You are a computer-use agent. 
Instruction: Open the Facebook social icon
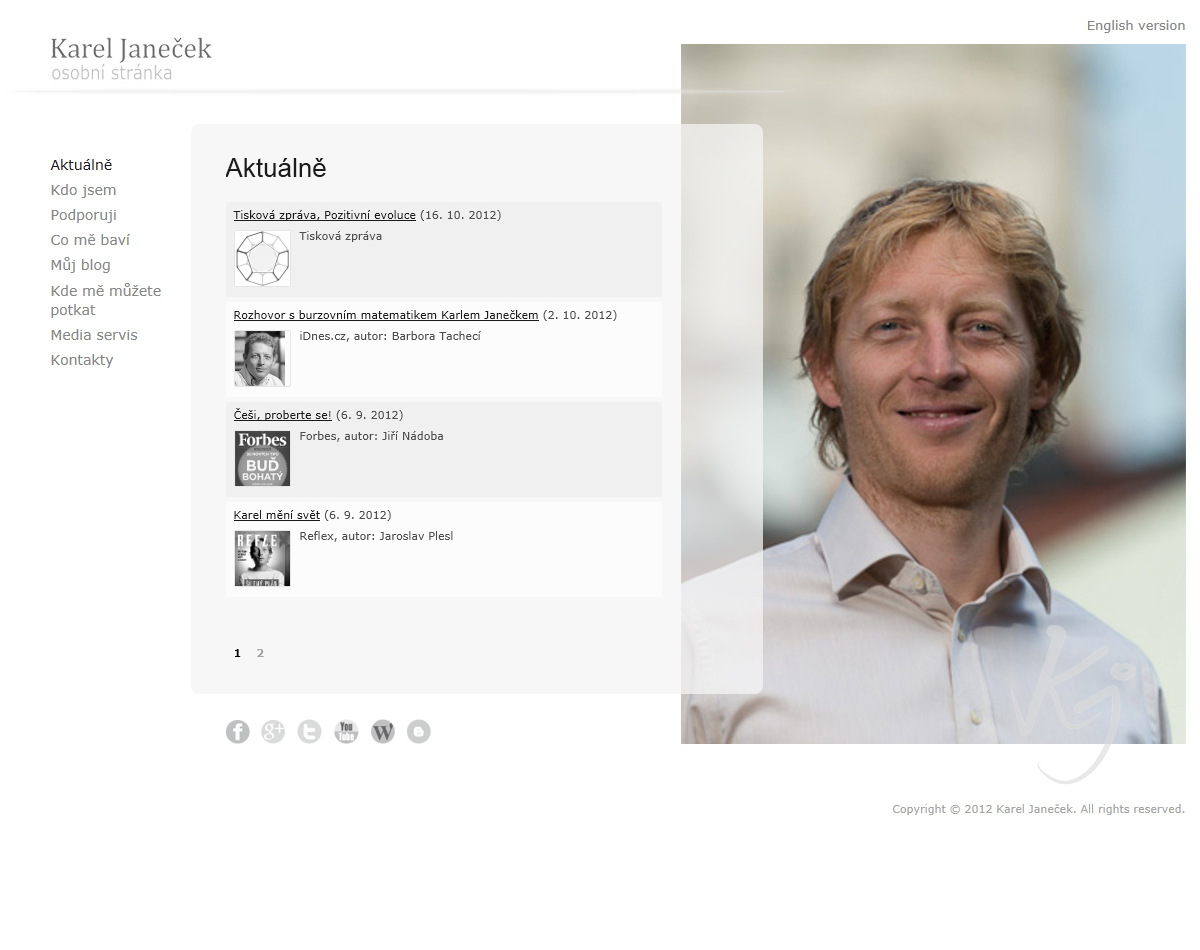[237, 732]
